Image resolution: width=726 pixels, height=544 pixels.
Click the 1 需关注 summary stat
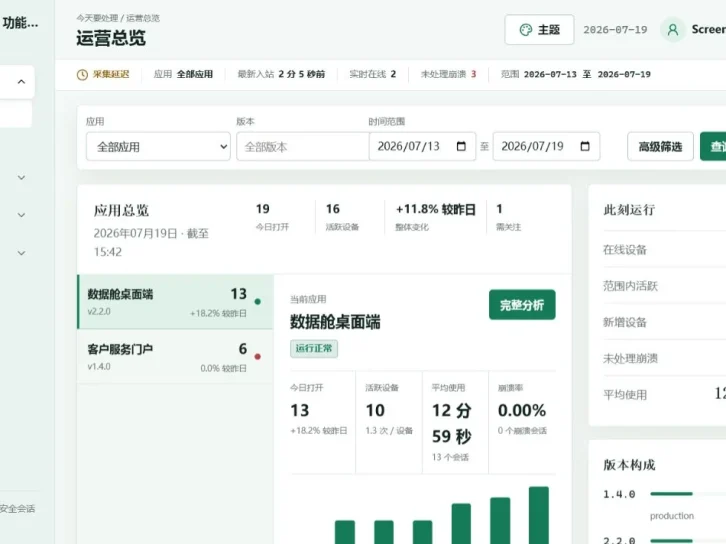508,218
